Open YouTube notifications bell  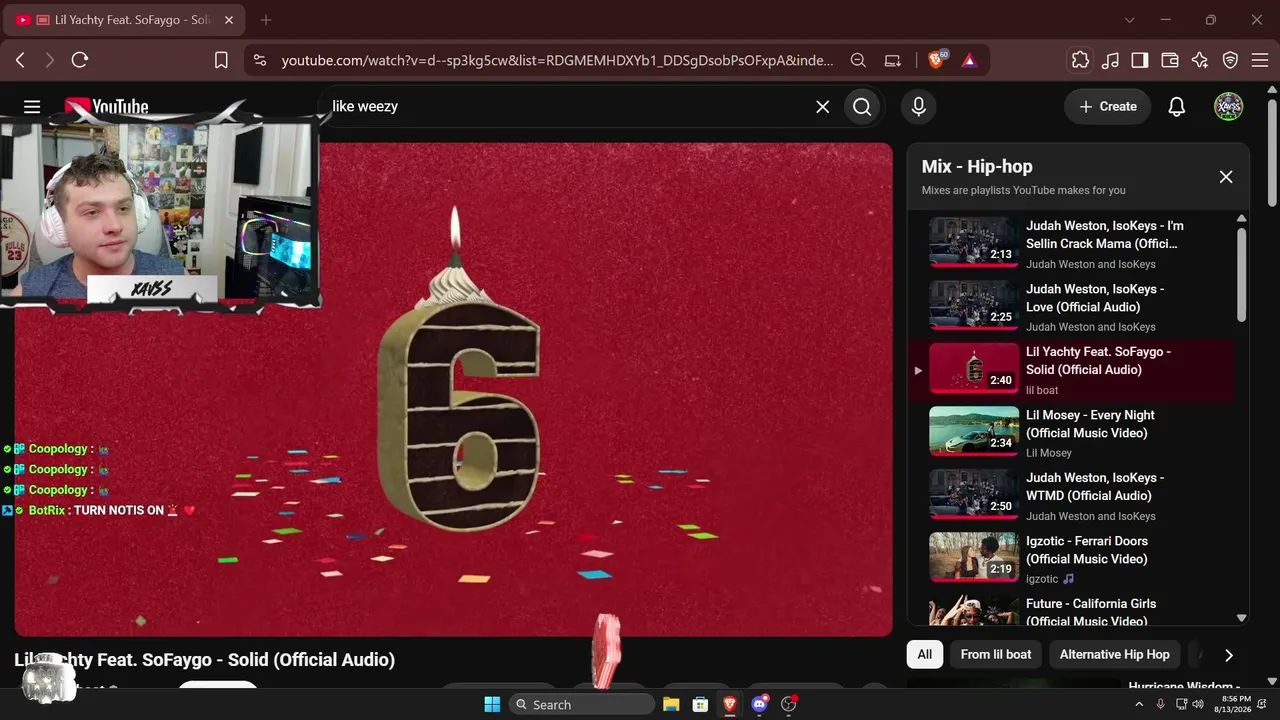tap(1177, 106)
